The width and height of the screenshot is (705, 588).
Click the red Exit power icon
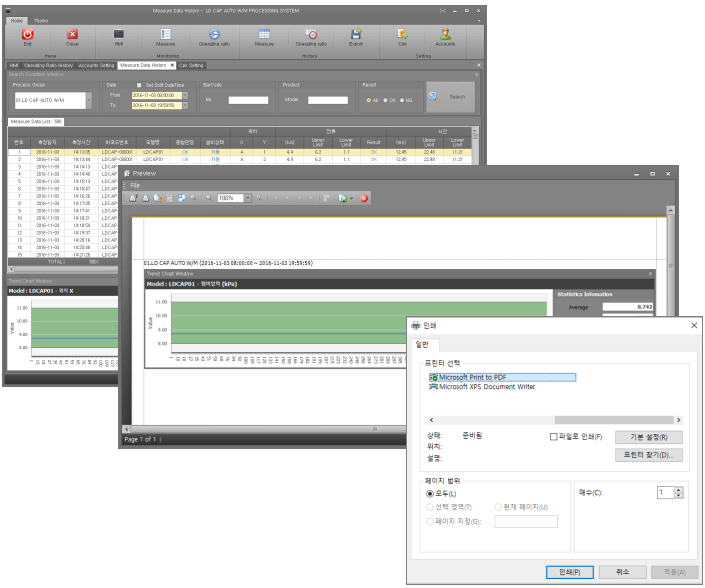coord(27,34)
